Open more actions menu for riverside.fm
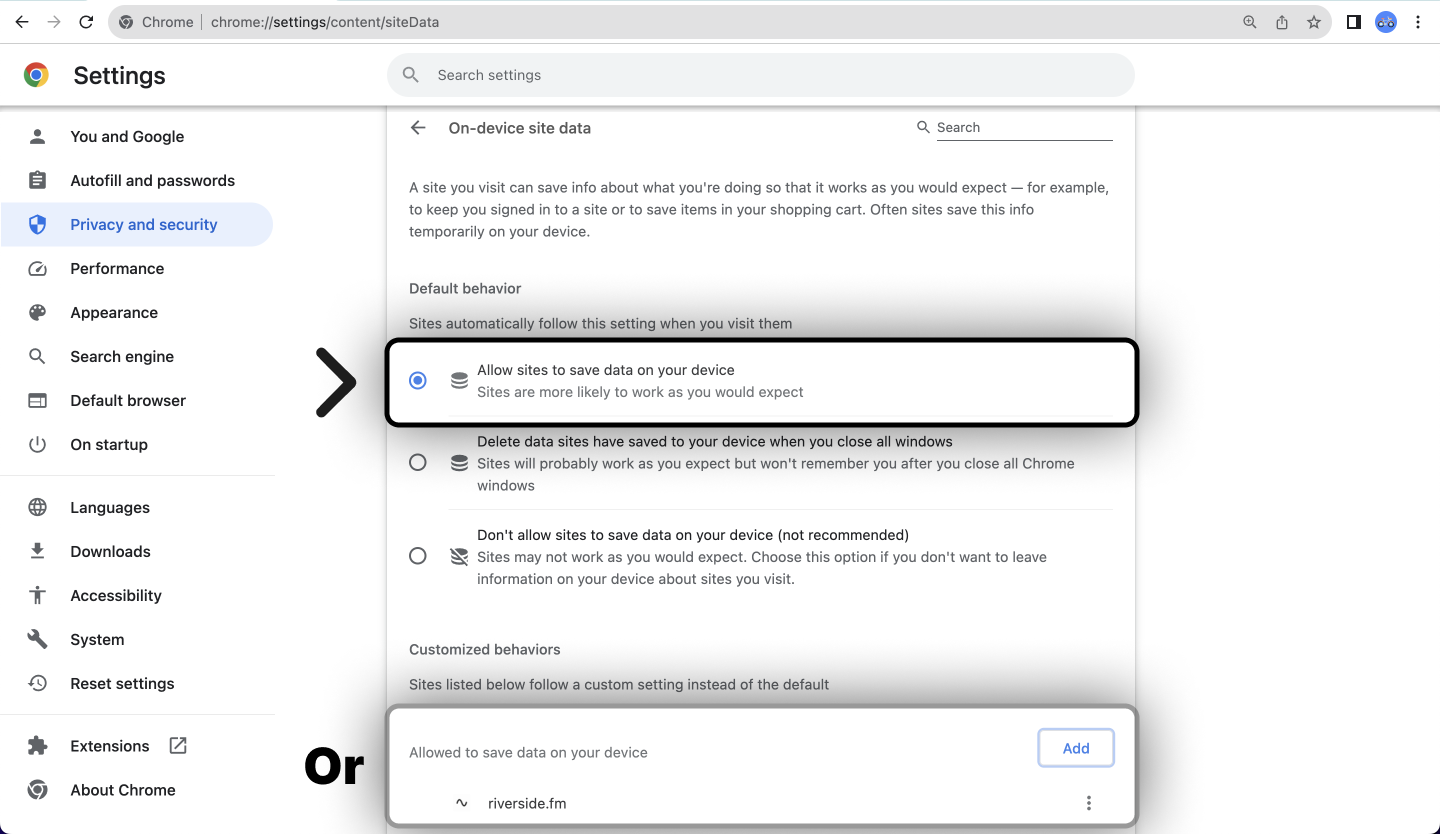Viewport: 1440px width, 834px height. click(1089, 803)
